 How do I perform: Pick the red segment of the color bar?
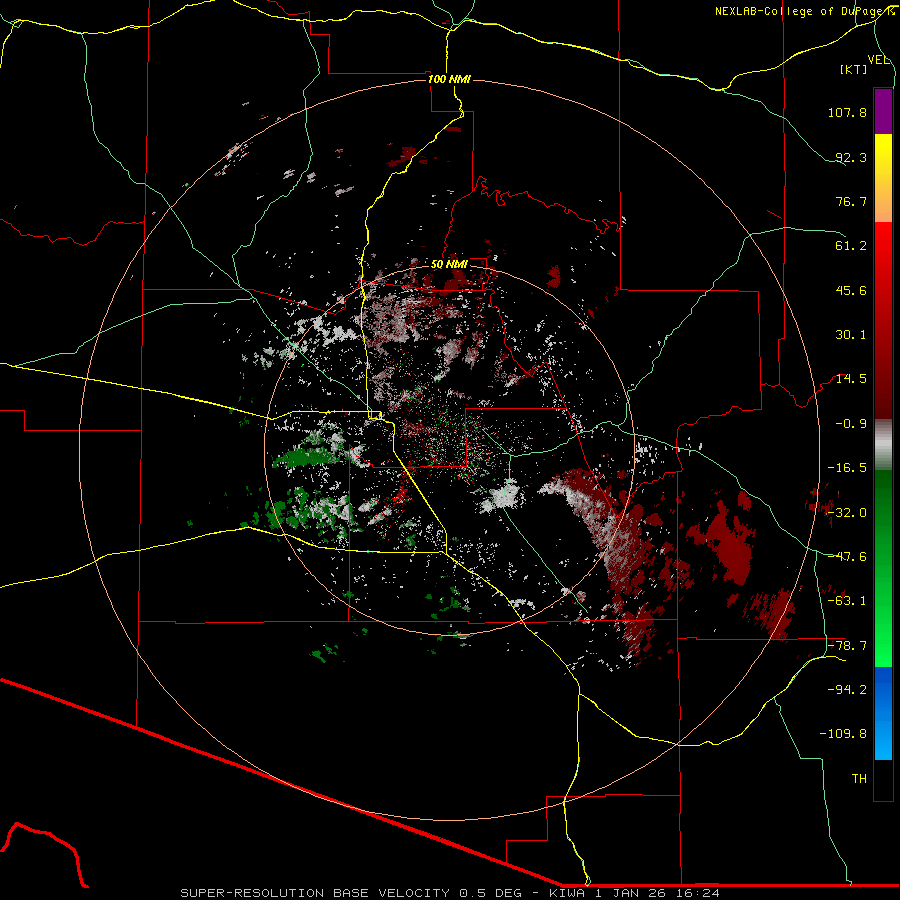[x=883, y=320]
